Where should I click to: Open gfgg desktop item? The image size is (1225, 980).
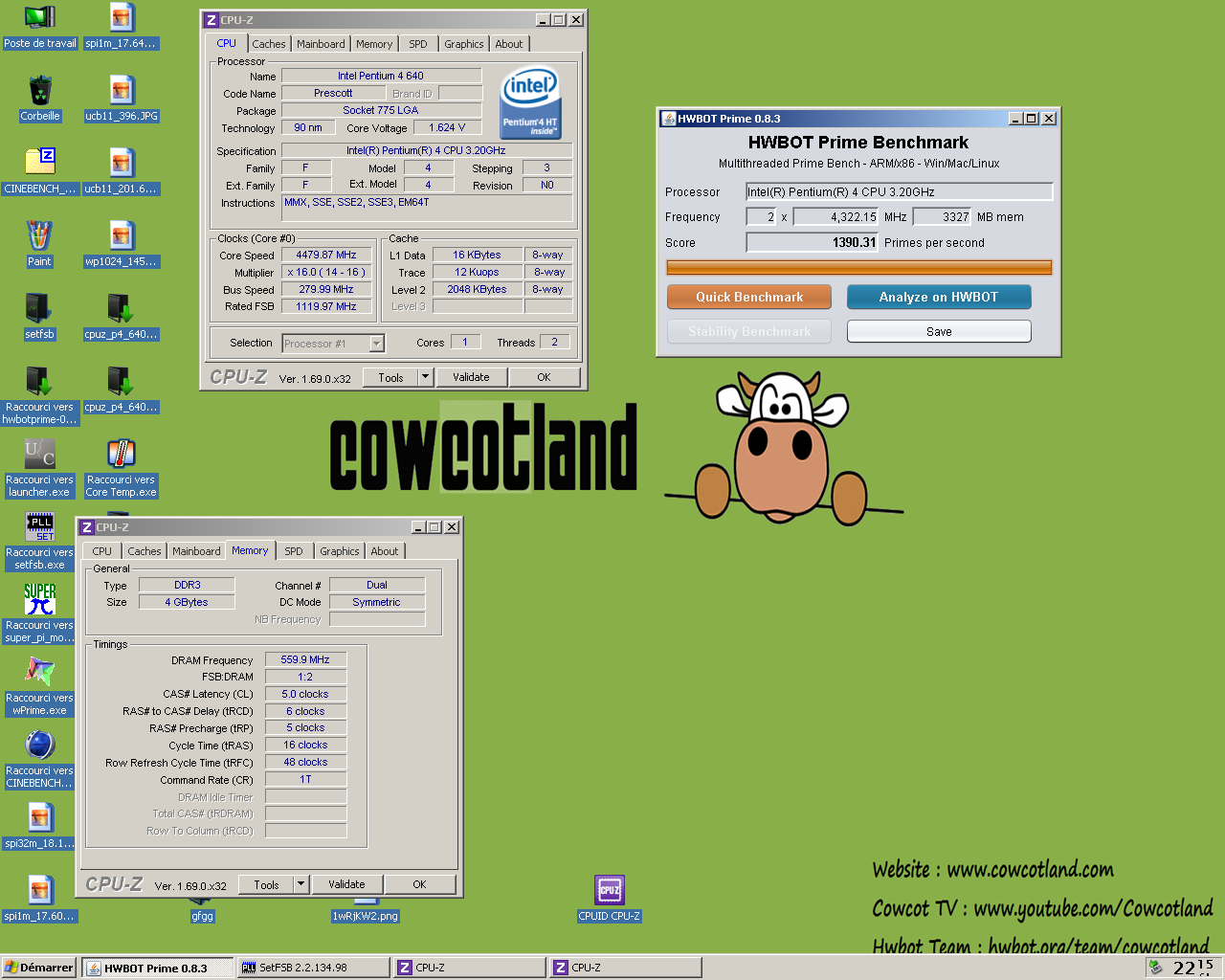[x=202, y=916]
